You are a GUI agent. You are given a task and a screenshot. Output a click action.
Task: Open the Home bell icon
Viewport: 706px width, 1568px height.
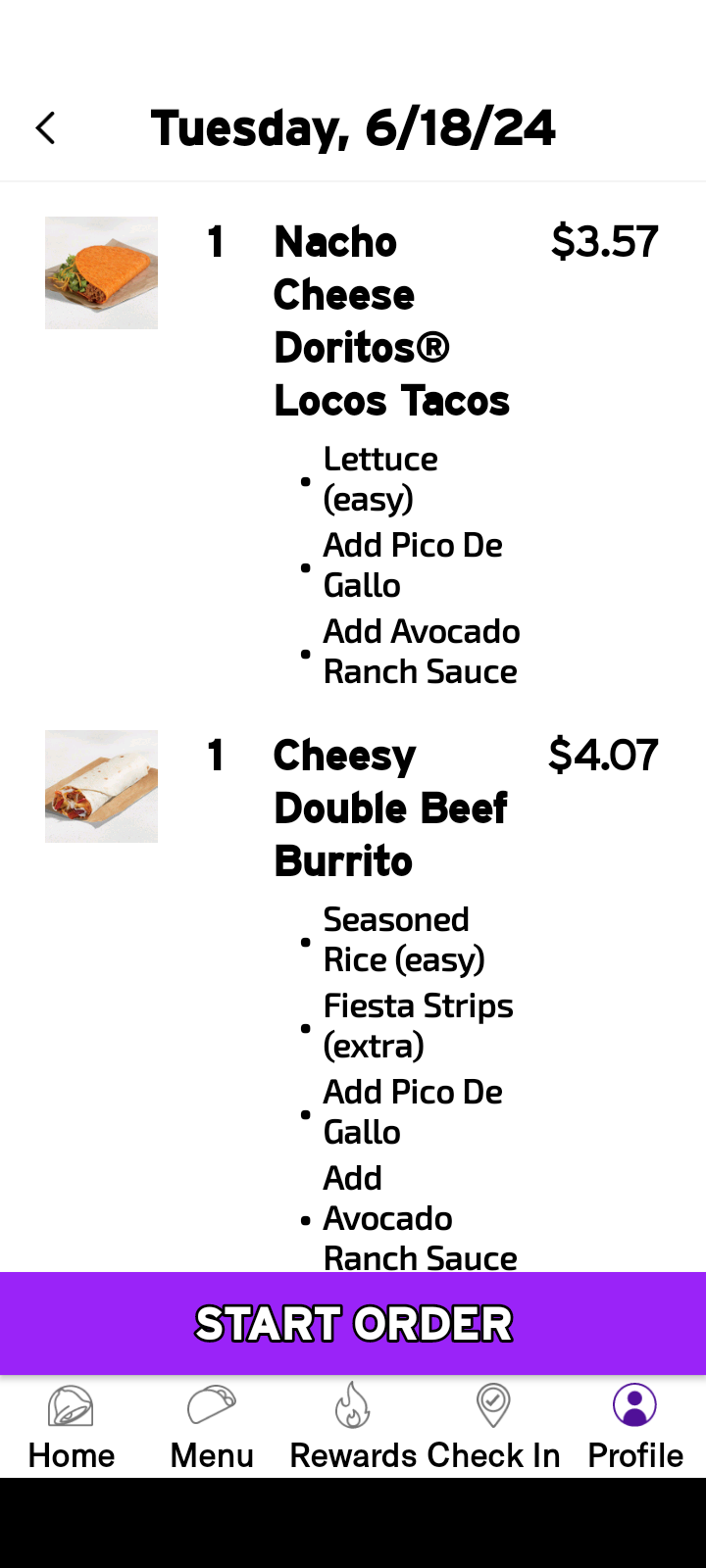pos(71,1406)
